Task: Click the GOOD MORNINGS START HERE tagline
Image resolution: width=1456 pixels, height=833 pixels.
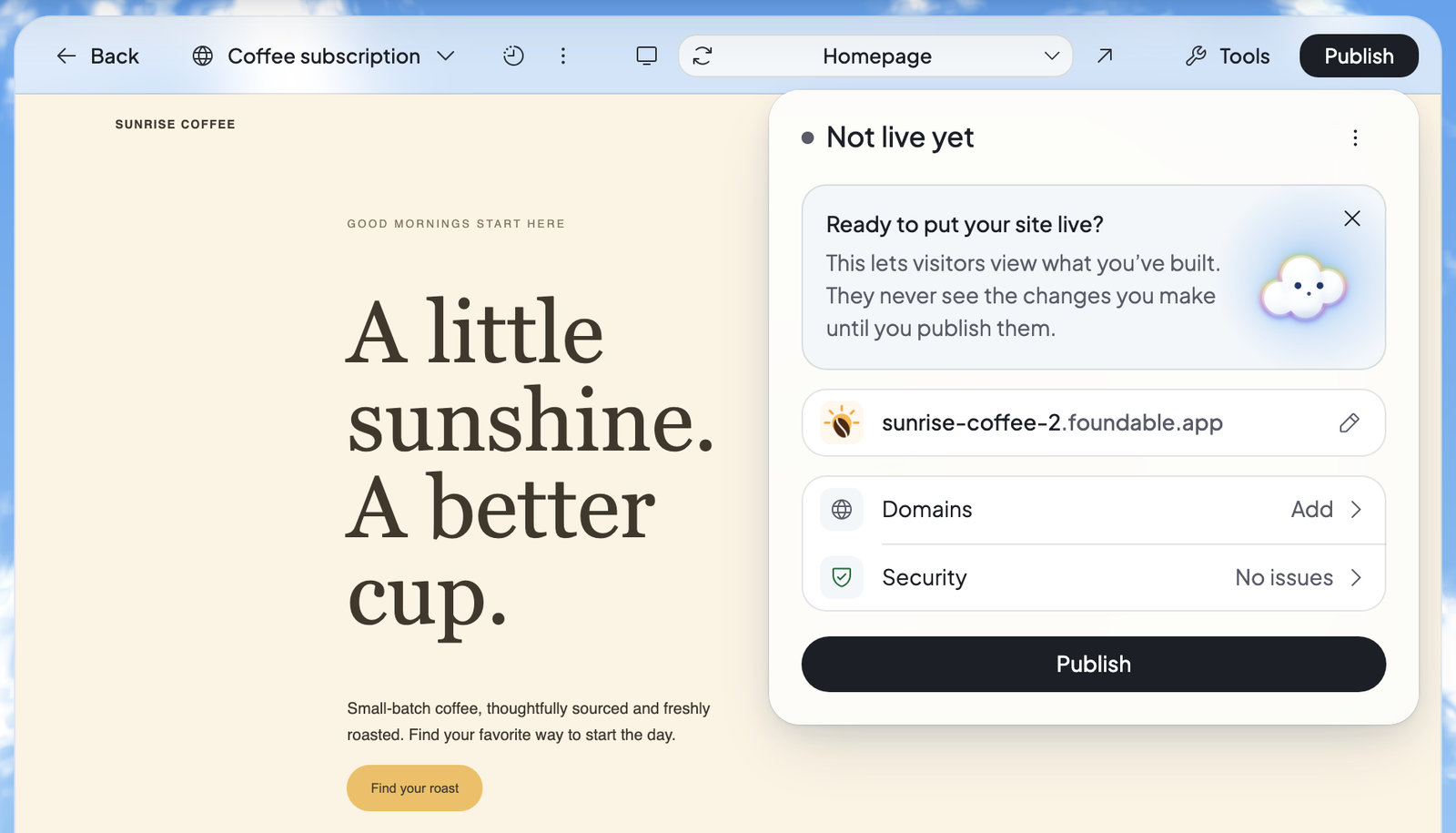Action: [456, 224]
